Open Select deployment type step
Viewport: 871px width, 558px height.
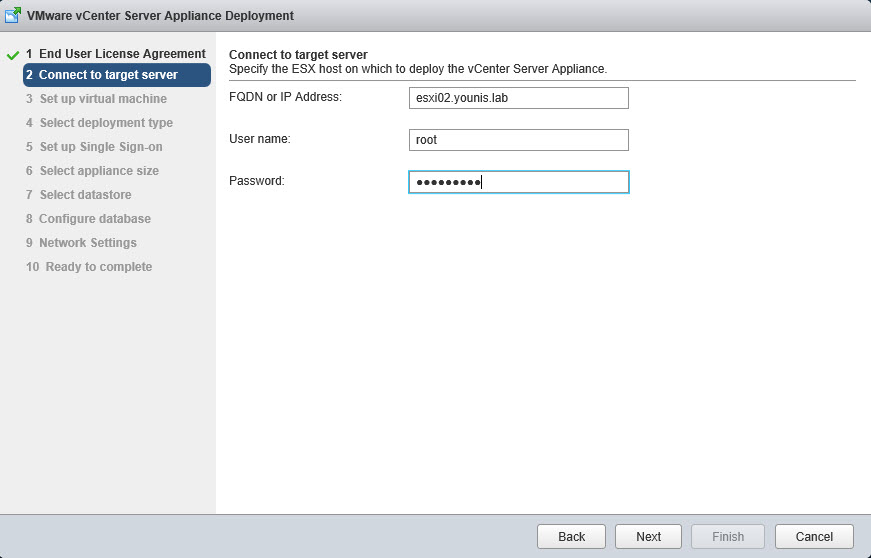(99, 123)
